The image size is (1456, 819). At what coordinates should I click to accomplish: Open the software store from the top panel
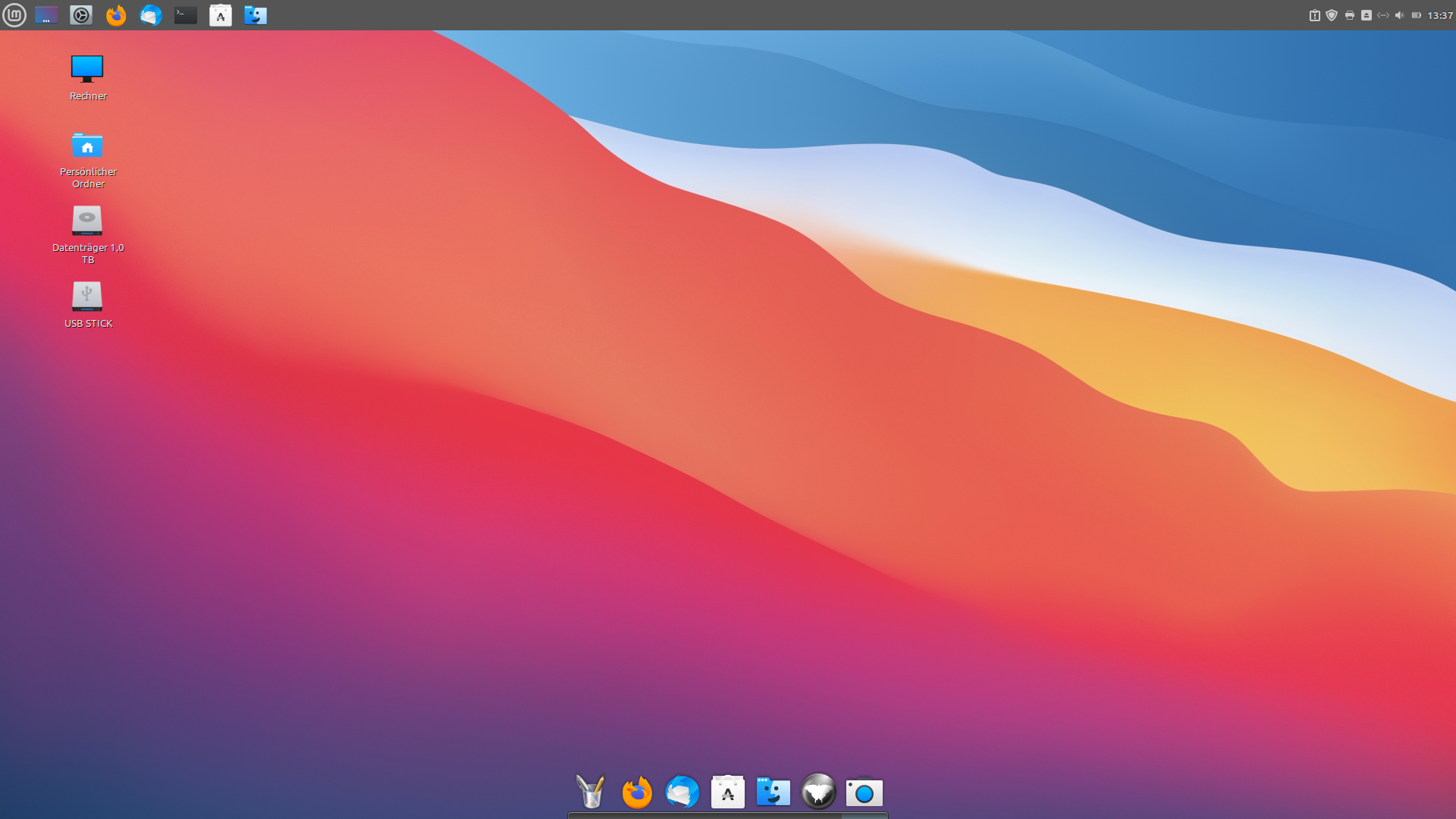(221, 15)
